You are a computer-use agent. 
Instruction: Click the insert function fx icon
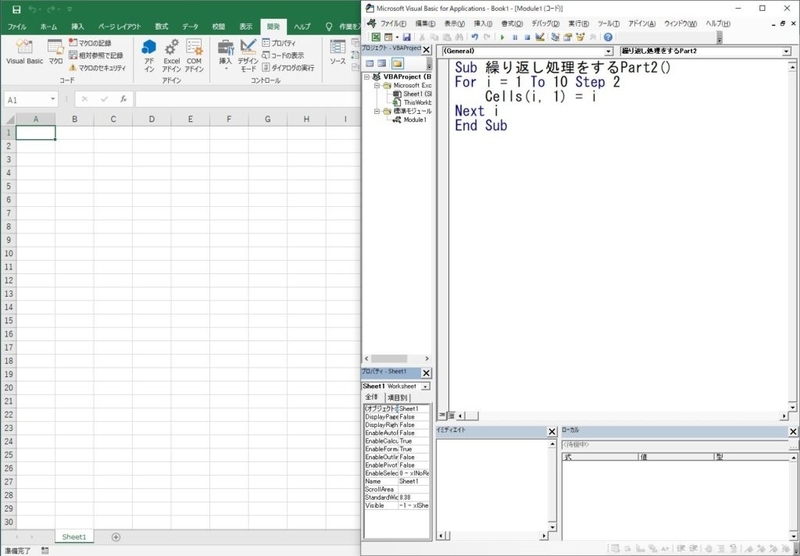coord(123,99)
